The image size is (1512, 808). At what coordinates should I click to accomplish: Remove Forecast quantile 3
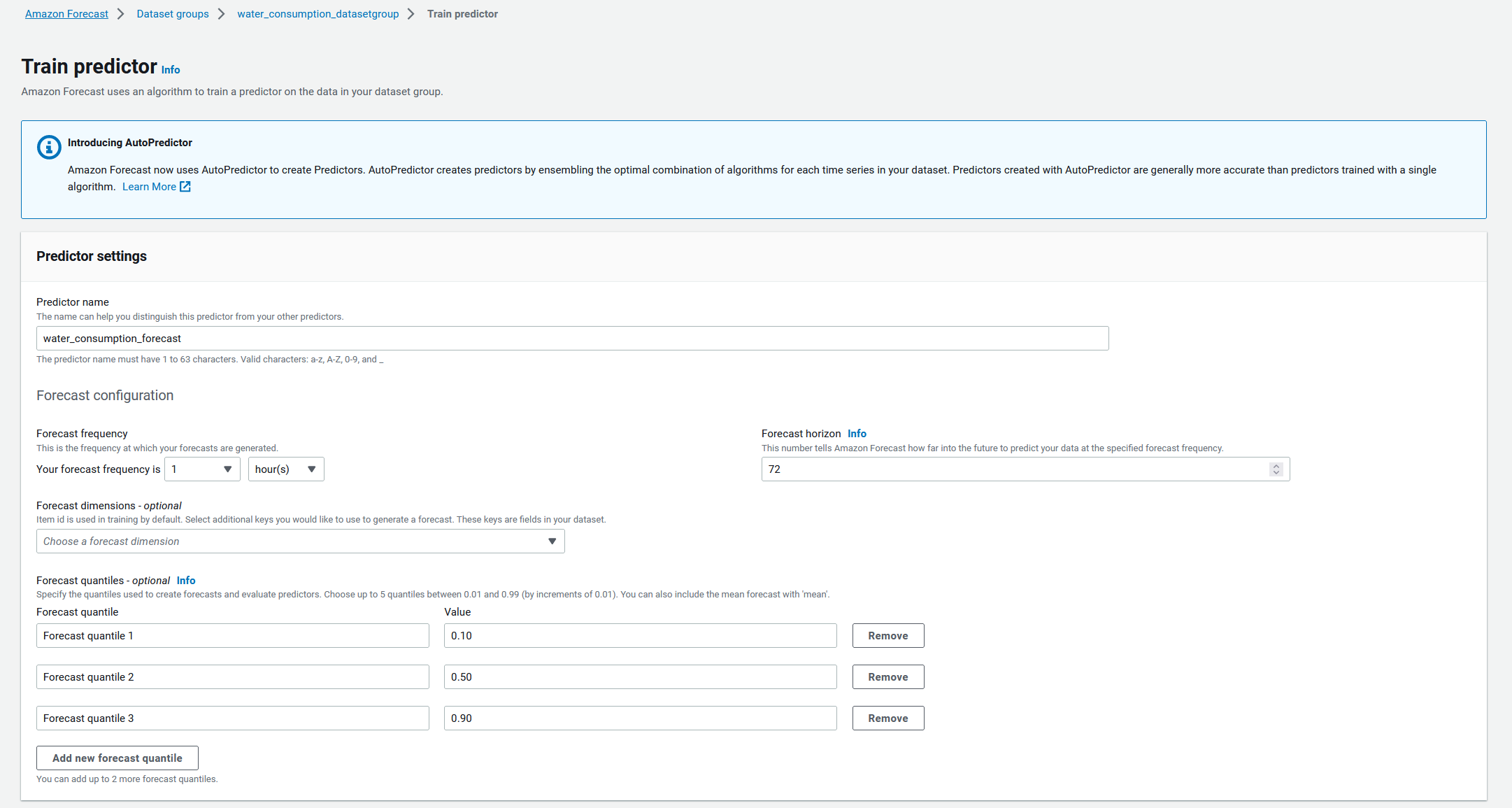[887, 718]
